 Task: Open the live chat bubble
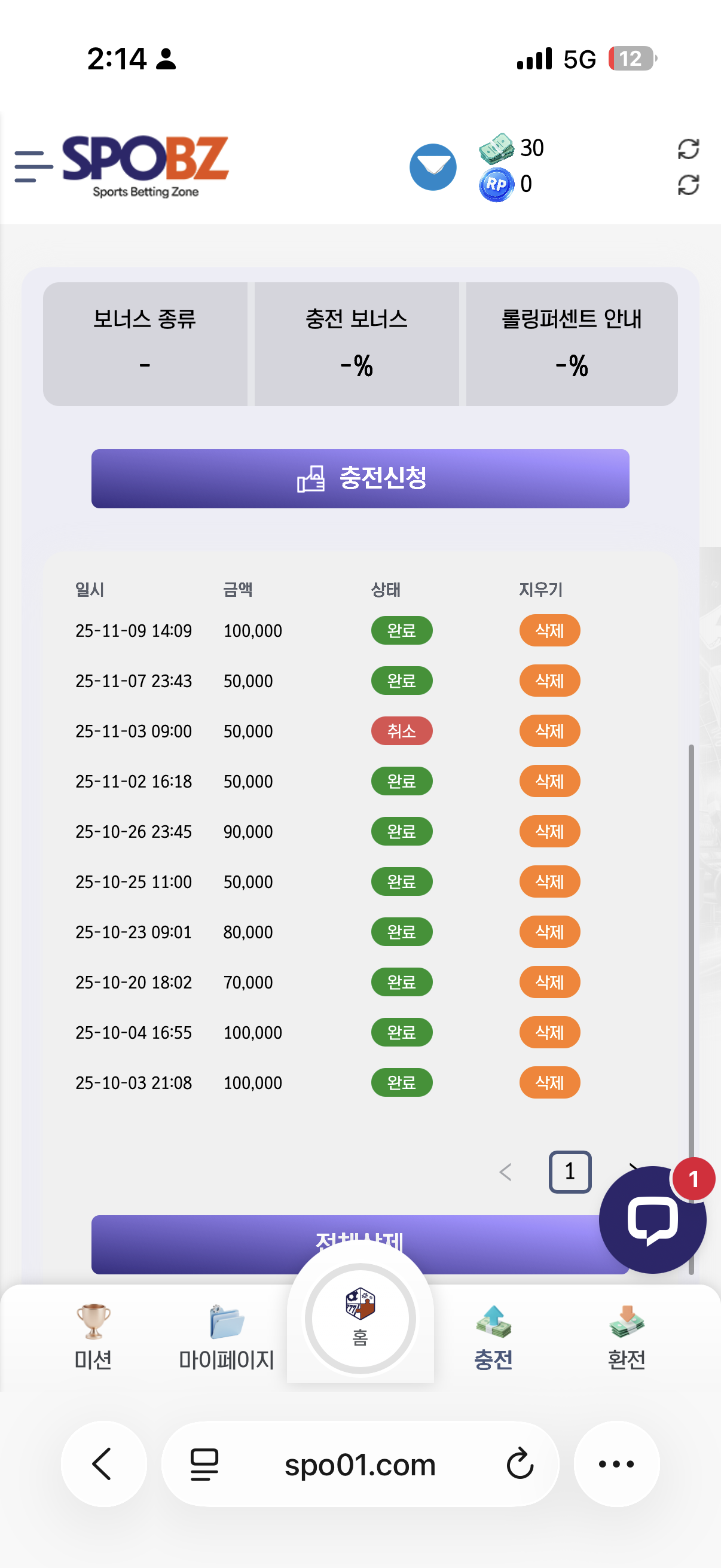coord(652,1219)
